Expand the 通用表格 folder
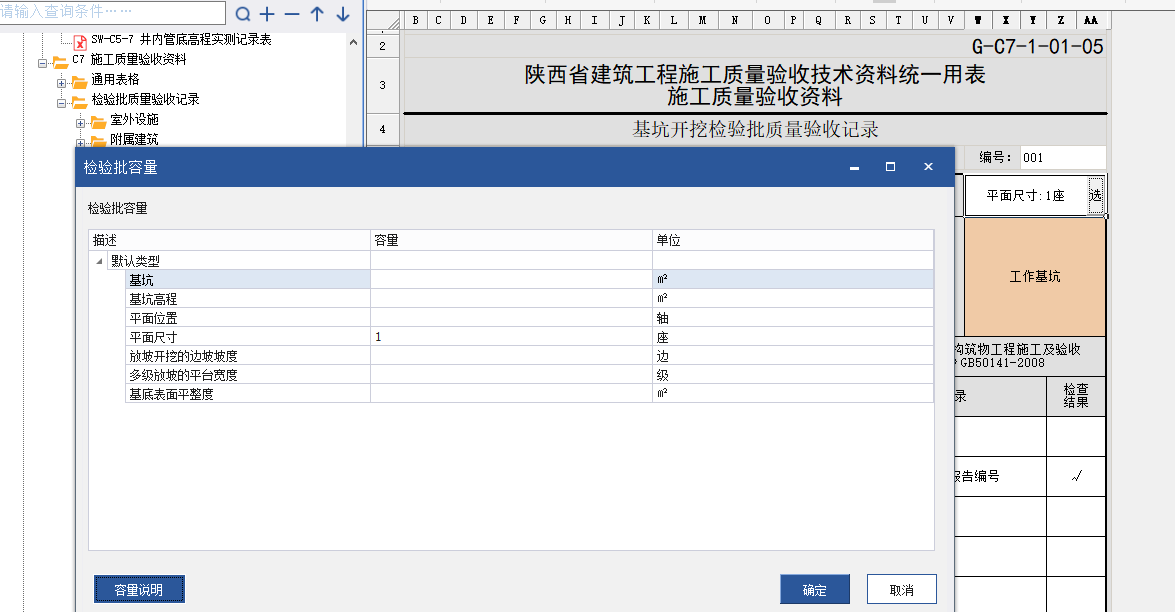The width and height of the screenshot is (1175, 612). (61, 83)
